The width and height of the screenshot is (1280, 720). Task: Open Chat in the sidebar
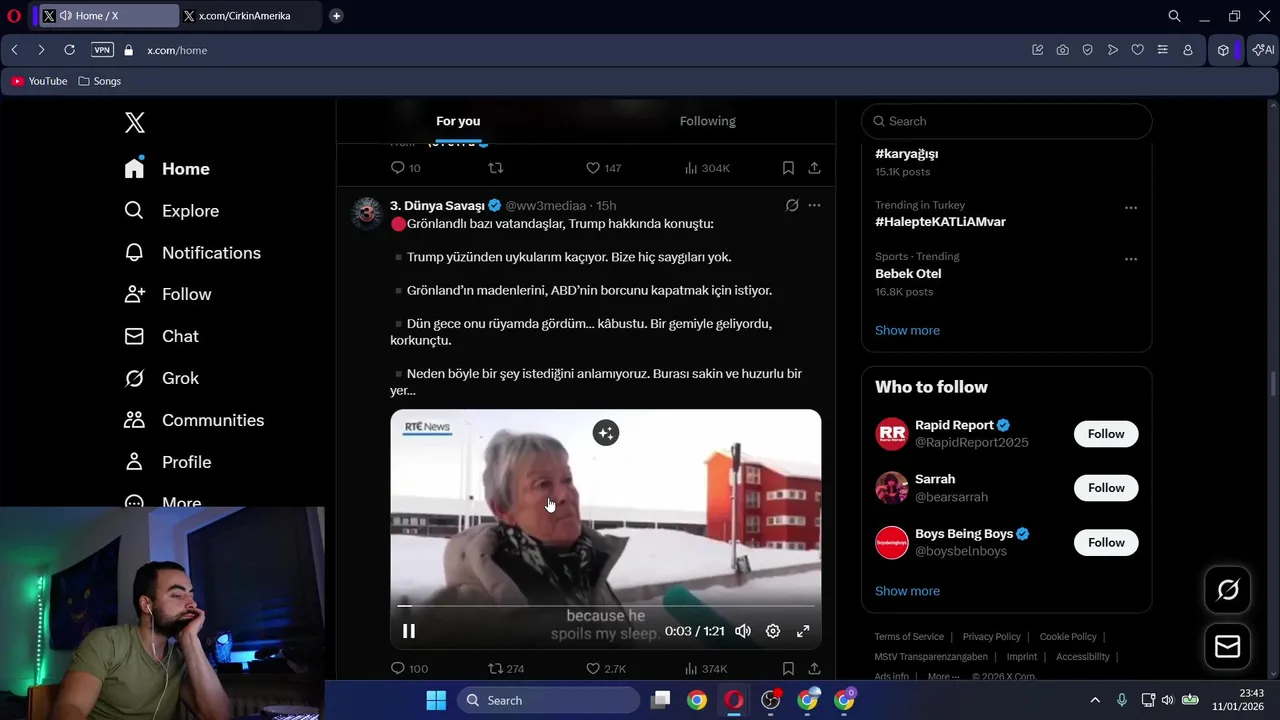(x=161, y=336)
